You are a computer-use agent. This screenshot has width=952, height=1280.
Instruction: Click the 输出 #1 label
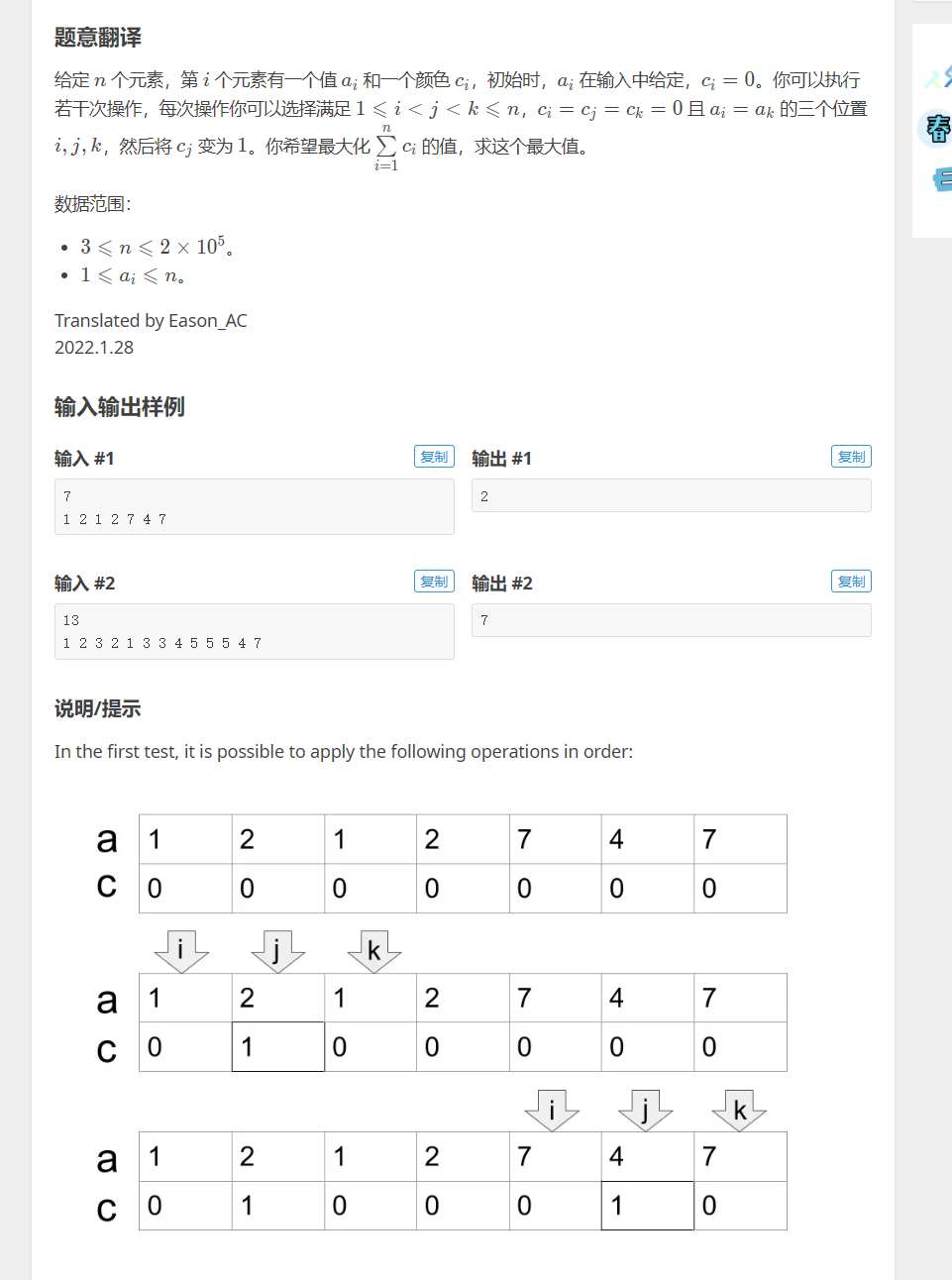[x=502, y=459]
